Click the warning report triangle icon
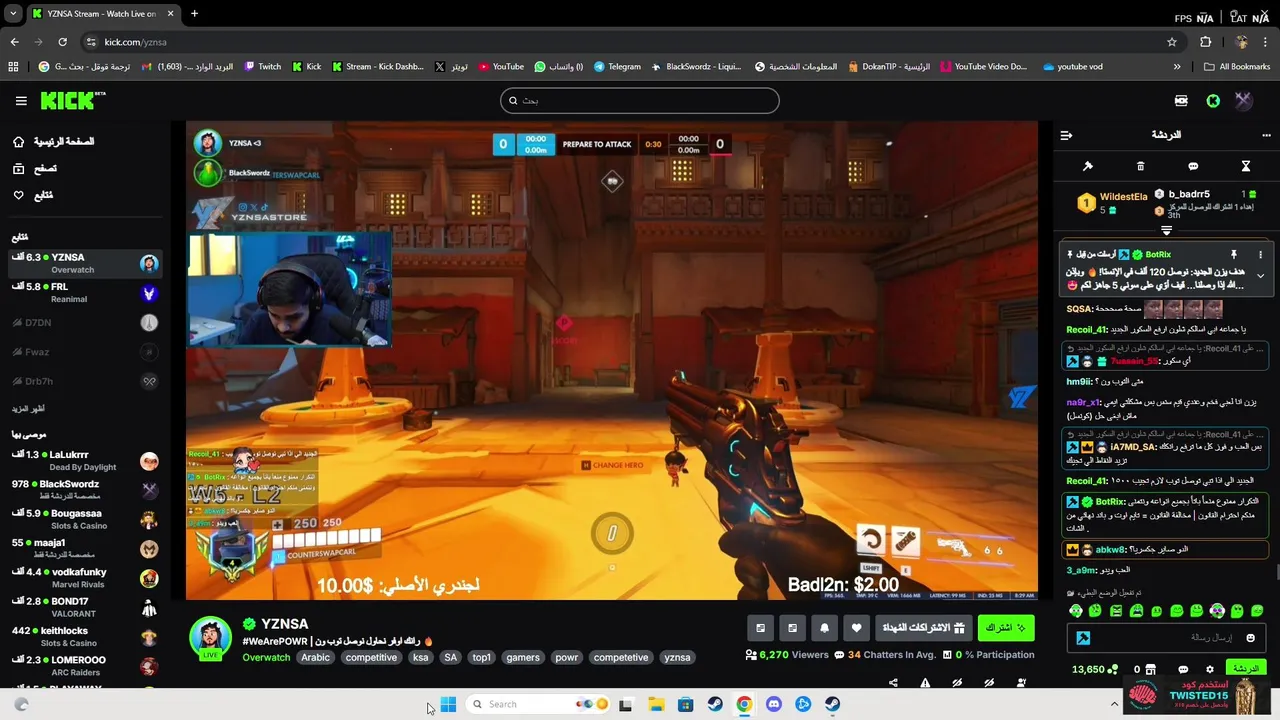The width and height of the screenshot is (1280, 720). point(925,683)
